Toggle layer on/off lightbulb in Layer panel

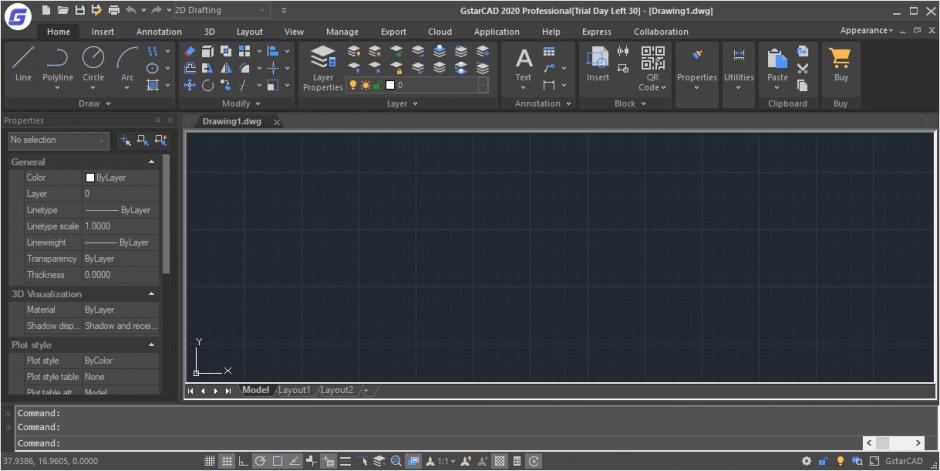353,85
